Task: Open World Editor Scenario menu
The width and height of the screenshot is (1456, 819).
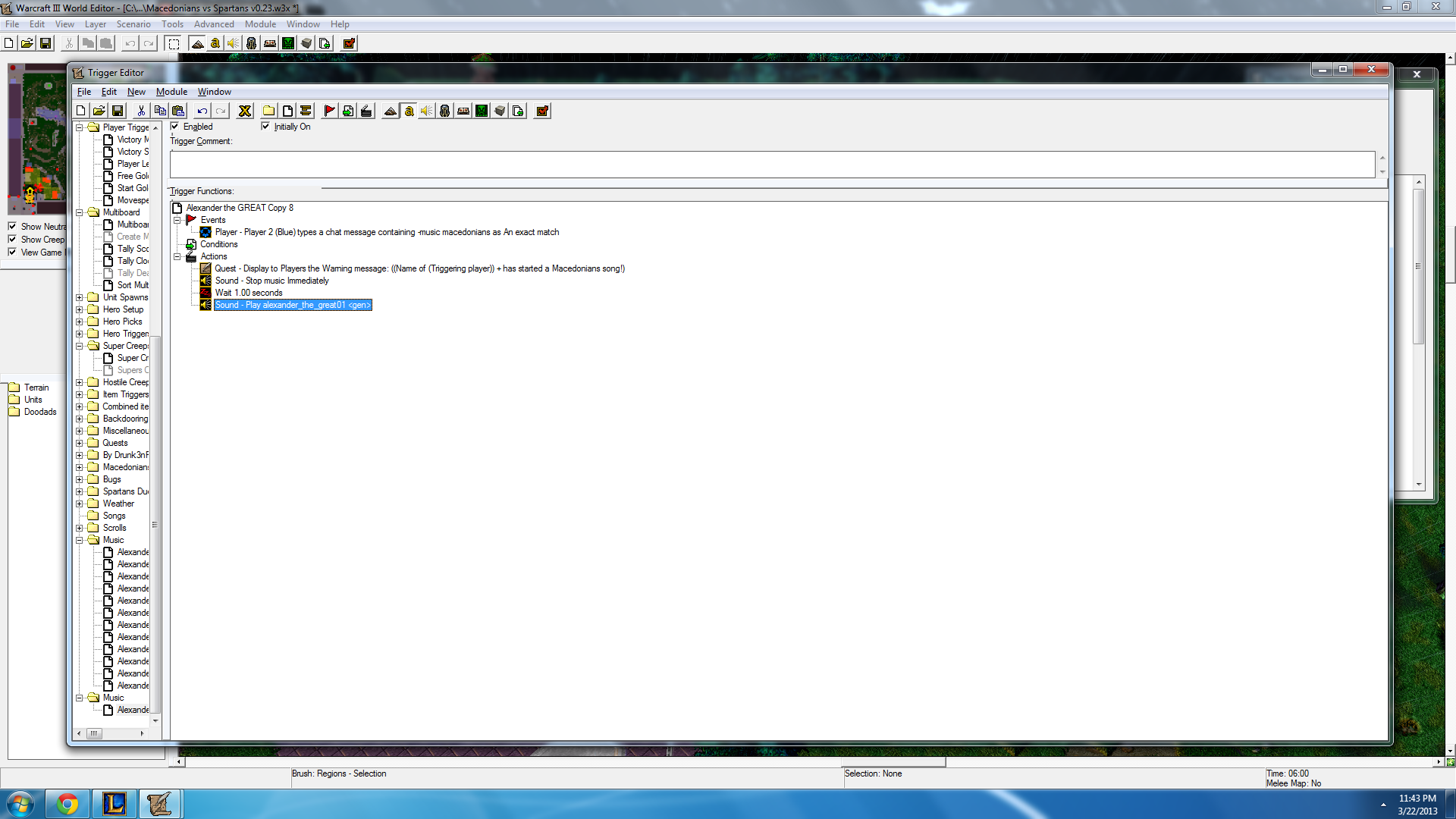Action: coord(133,24)
